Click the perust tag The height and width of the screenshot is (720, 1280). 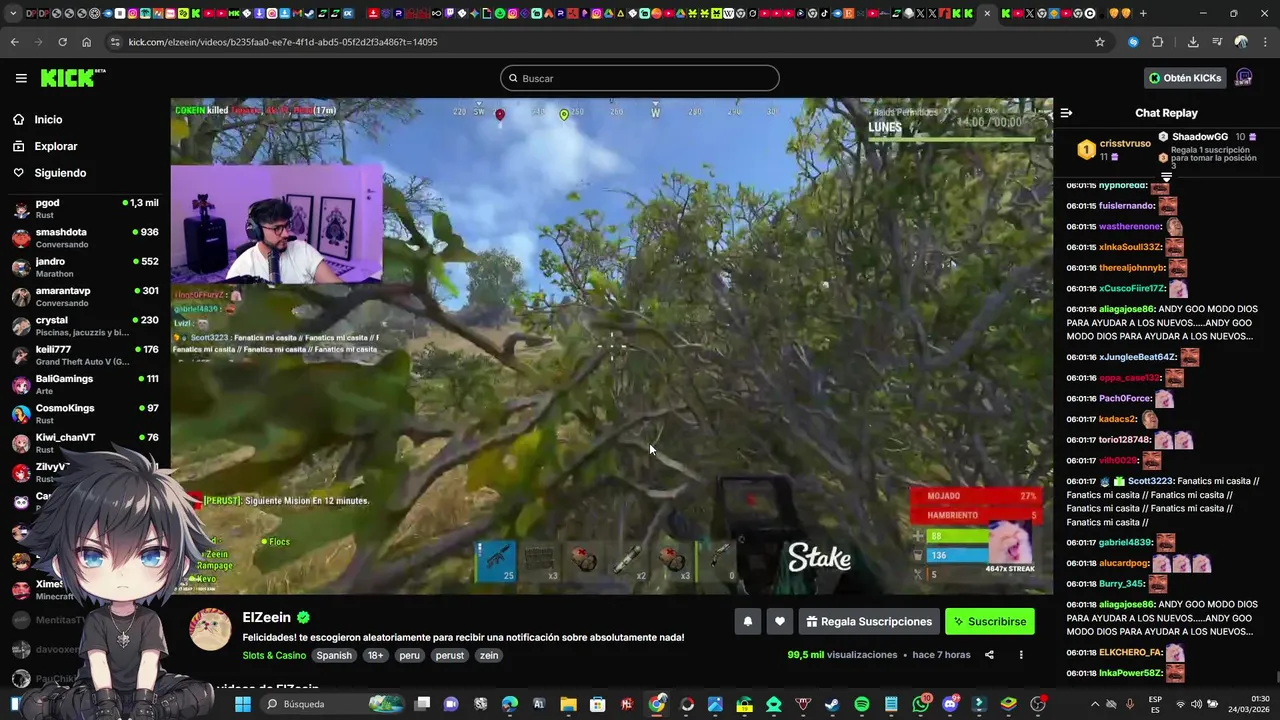pyautogui.click(x=450, y=656)
